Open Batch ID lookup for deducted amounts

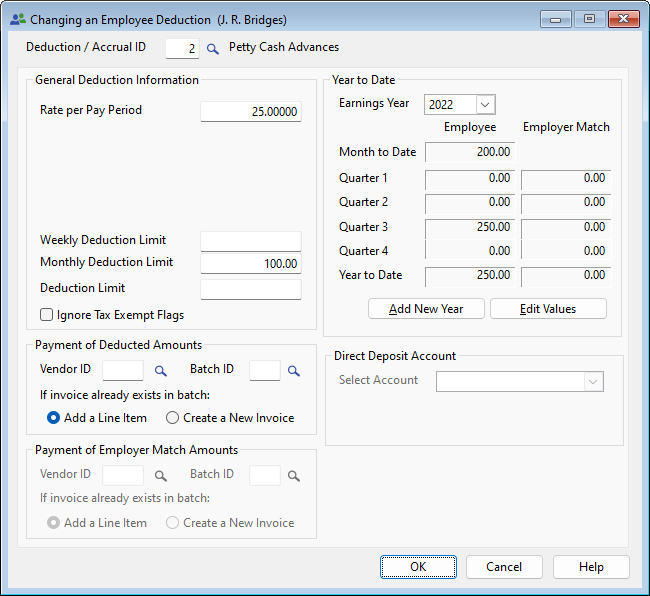coord(294,371)
